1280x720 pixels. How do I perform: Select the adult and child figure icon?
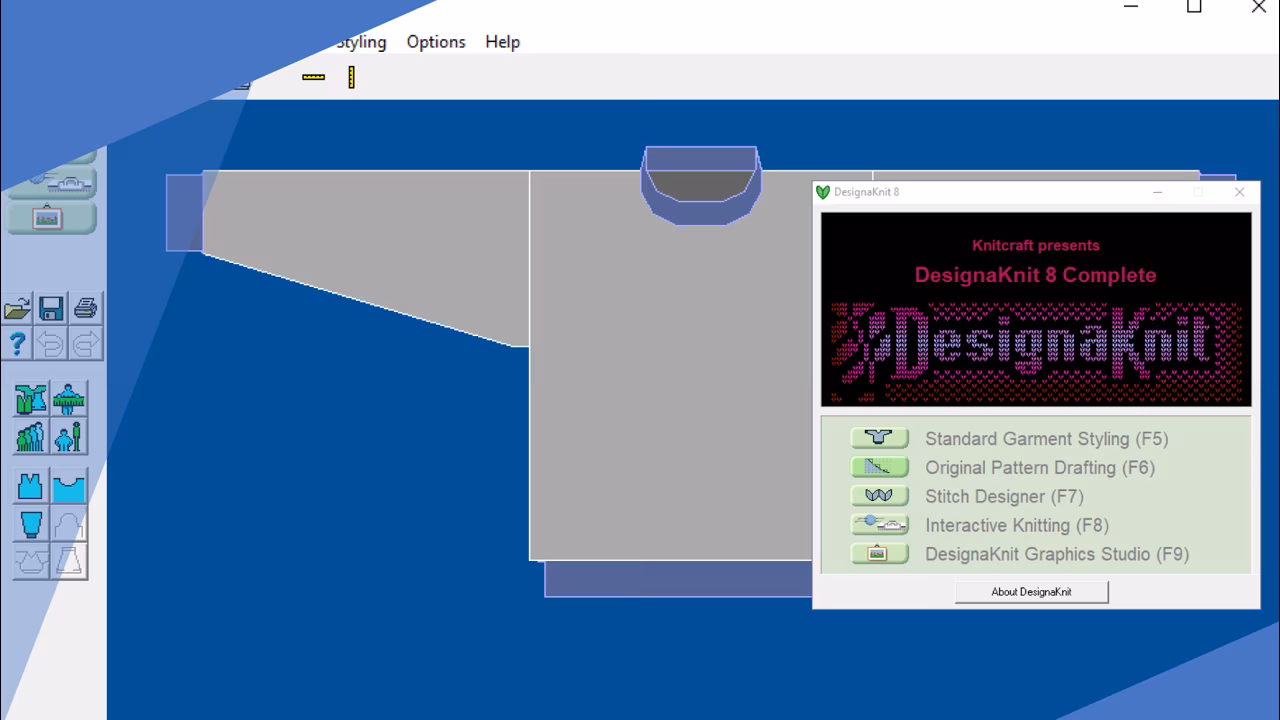(69, 437)
